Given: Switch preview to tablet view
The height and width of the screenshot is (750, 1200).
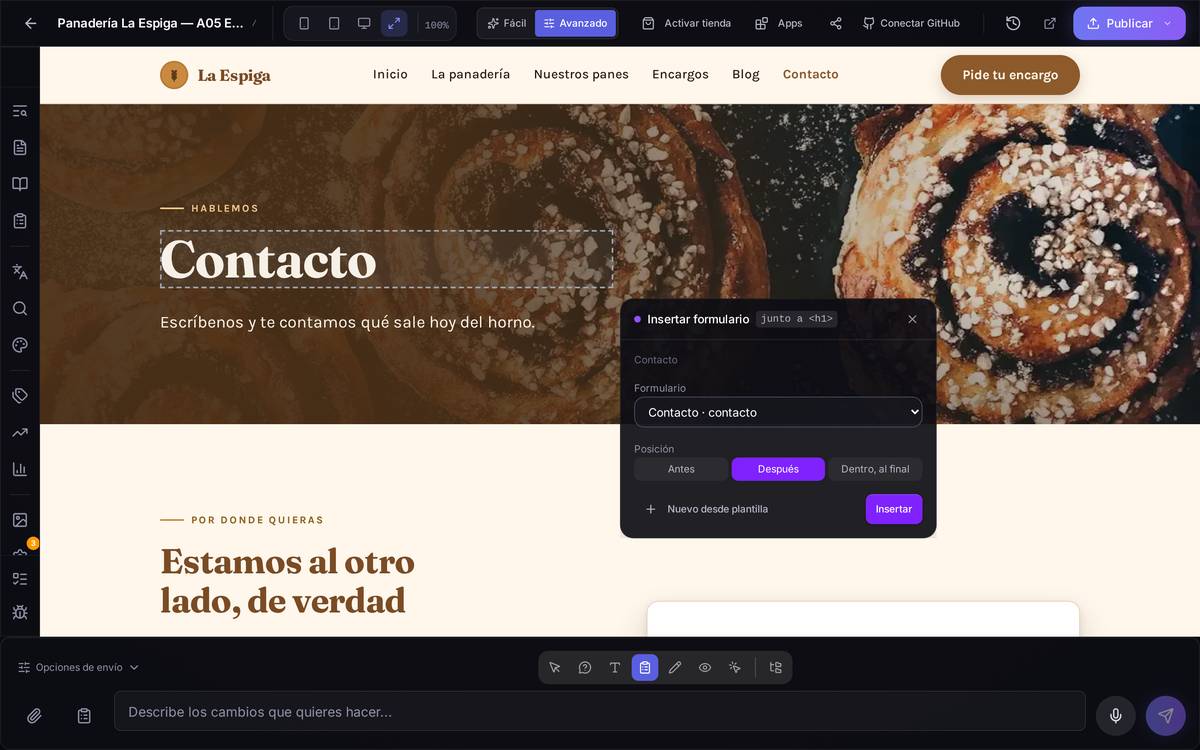Looking at the screenshot, I should click(334, 23).
